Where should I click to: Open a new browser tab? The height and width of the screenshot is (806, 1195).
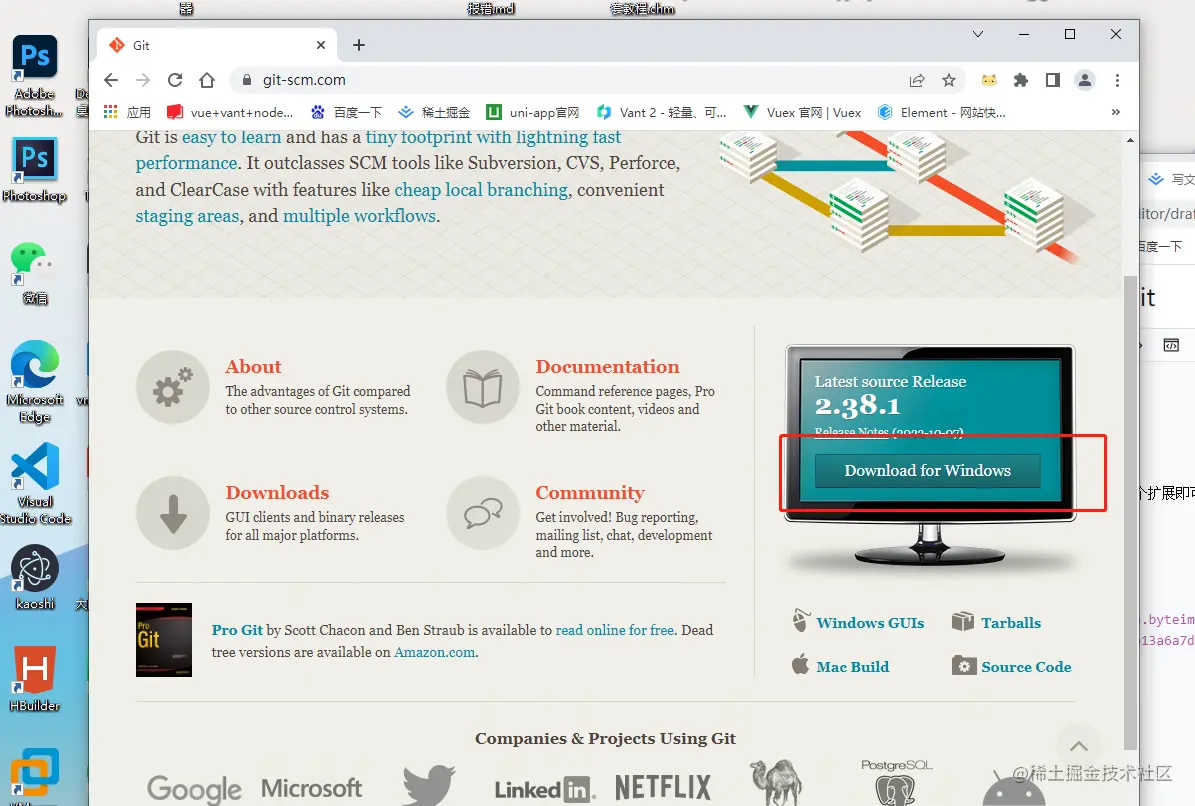pos(359,45)
